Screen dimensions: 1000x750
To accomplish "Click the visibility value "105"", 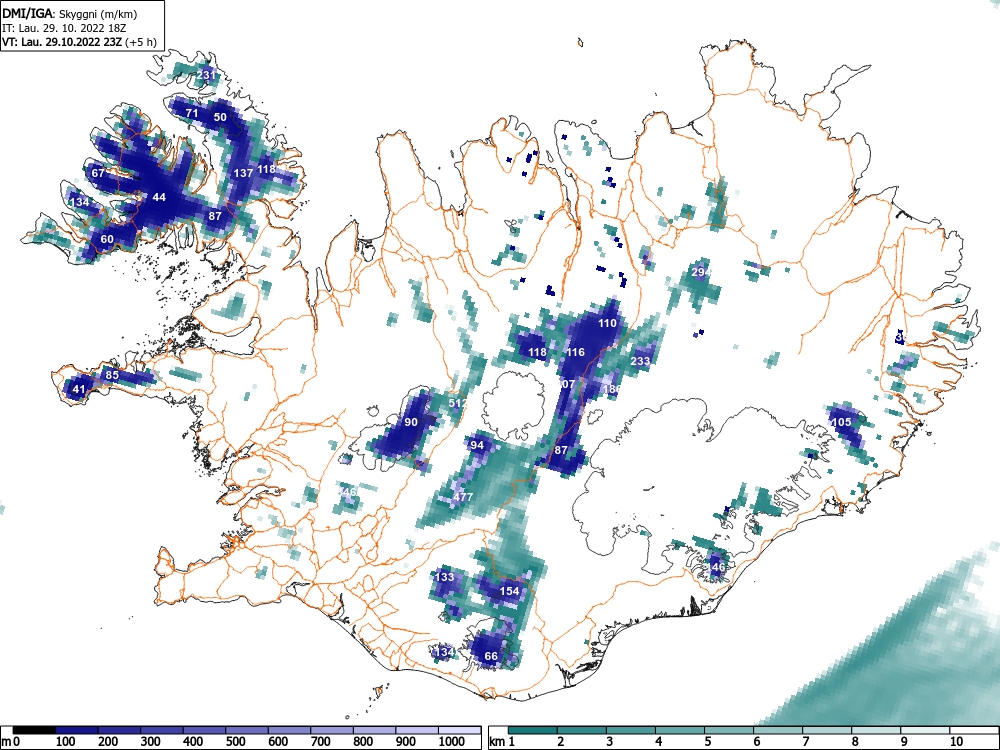I will (x=842, y=422).
